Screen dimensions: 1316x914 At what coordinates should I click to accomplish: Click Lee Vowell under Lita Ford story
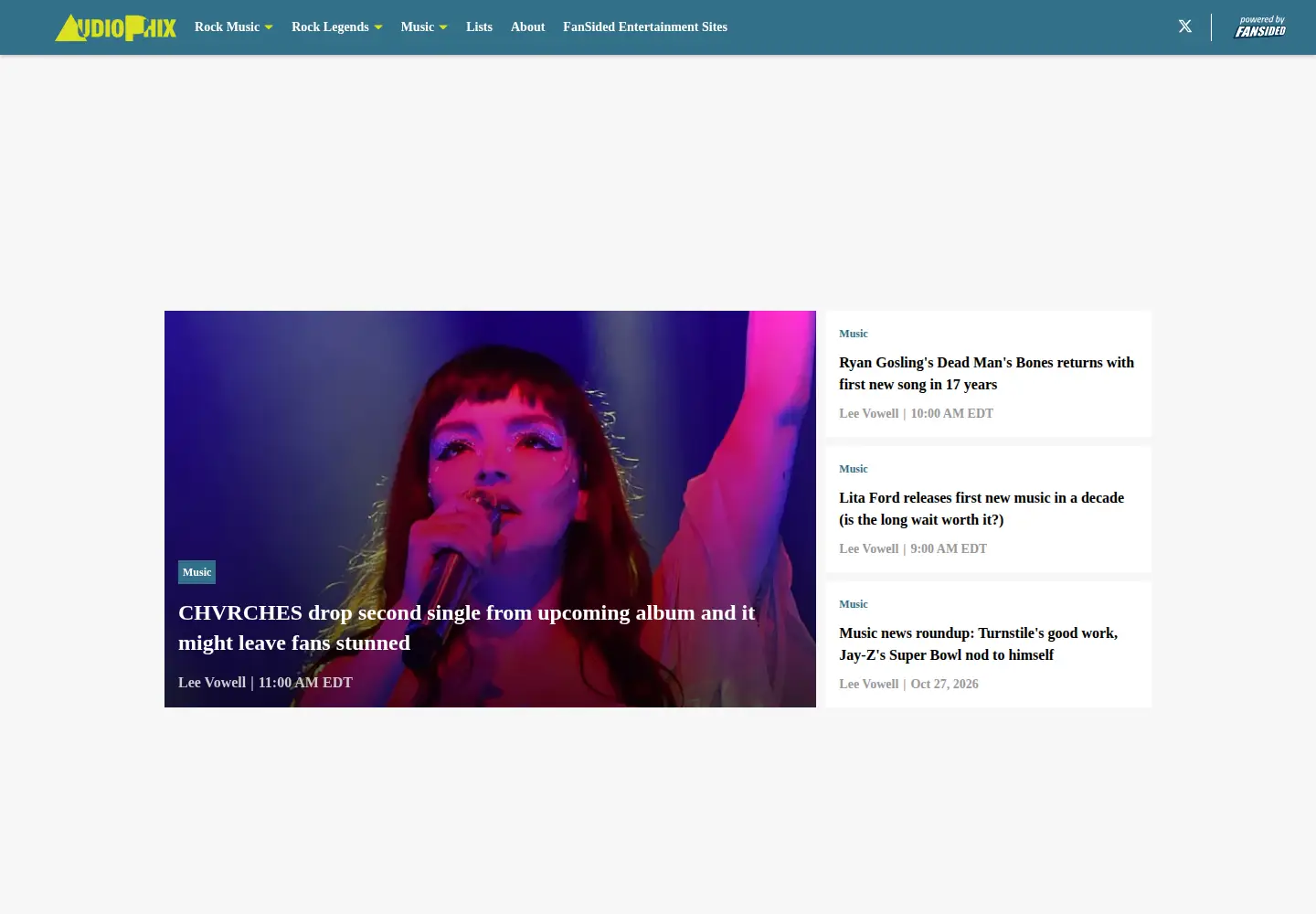coord(869,549)
